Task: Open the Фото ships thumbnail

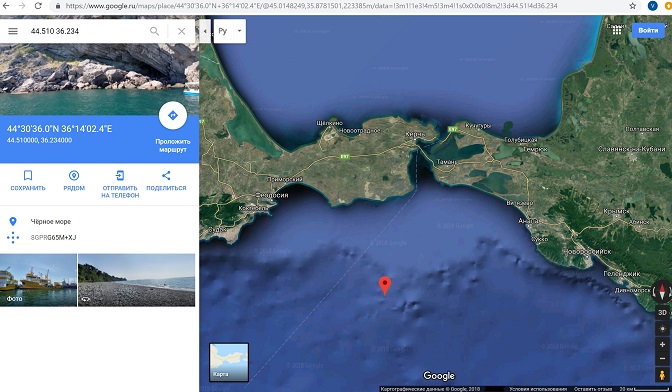Action: tap(38, 280)
